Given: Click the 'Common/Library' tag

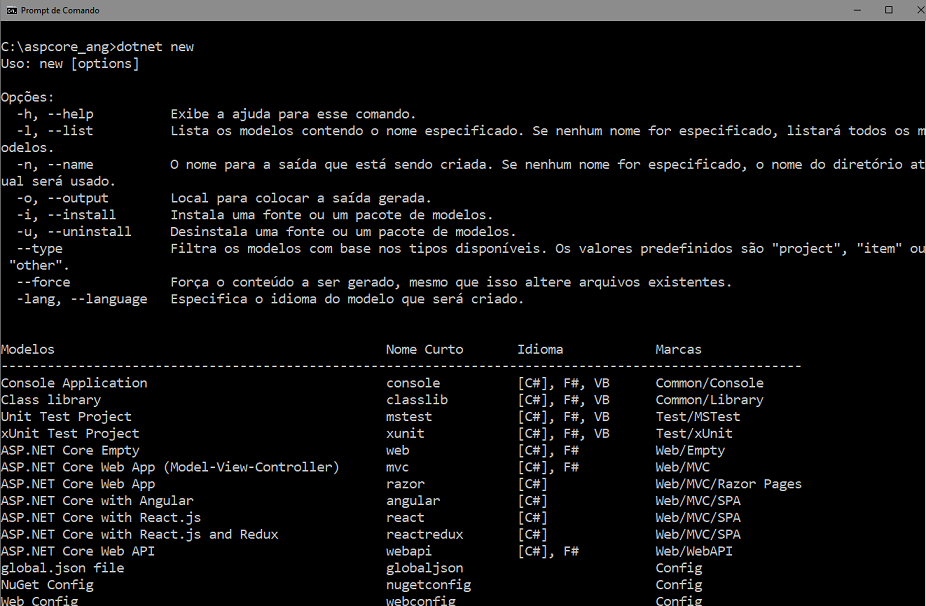Looking at the screenshot, I should point(709,400).
